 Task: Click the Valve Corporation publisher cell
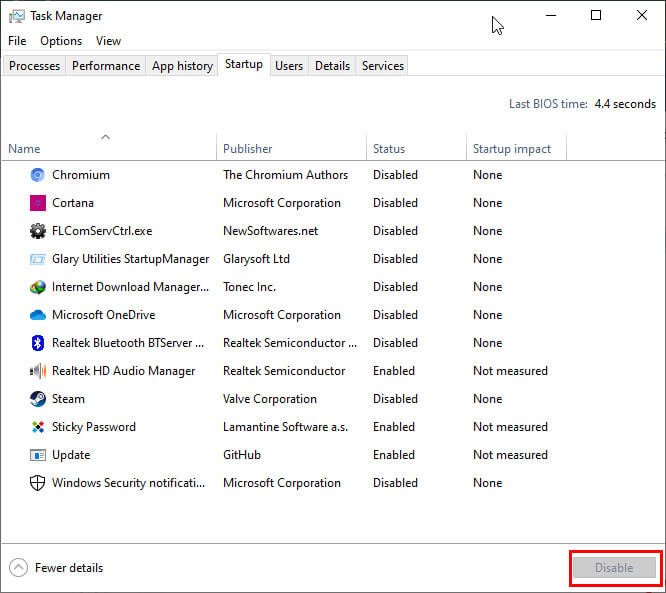[270, 399]
